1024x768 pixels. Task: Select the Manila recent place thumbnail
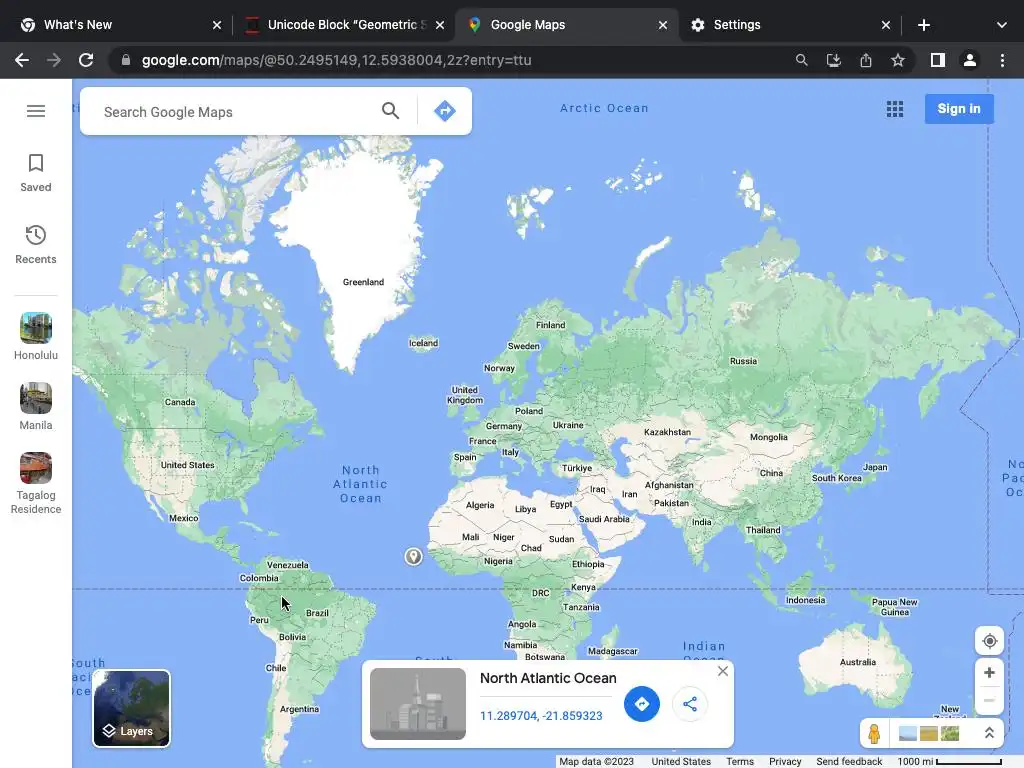coord(36,398)
